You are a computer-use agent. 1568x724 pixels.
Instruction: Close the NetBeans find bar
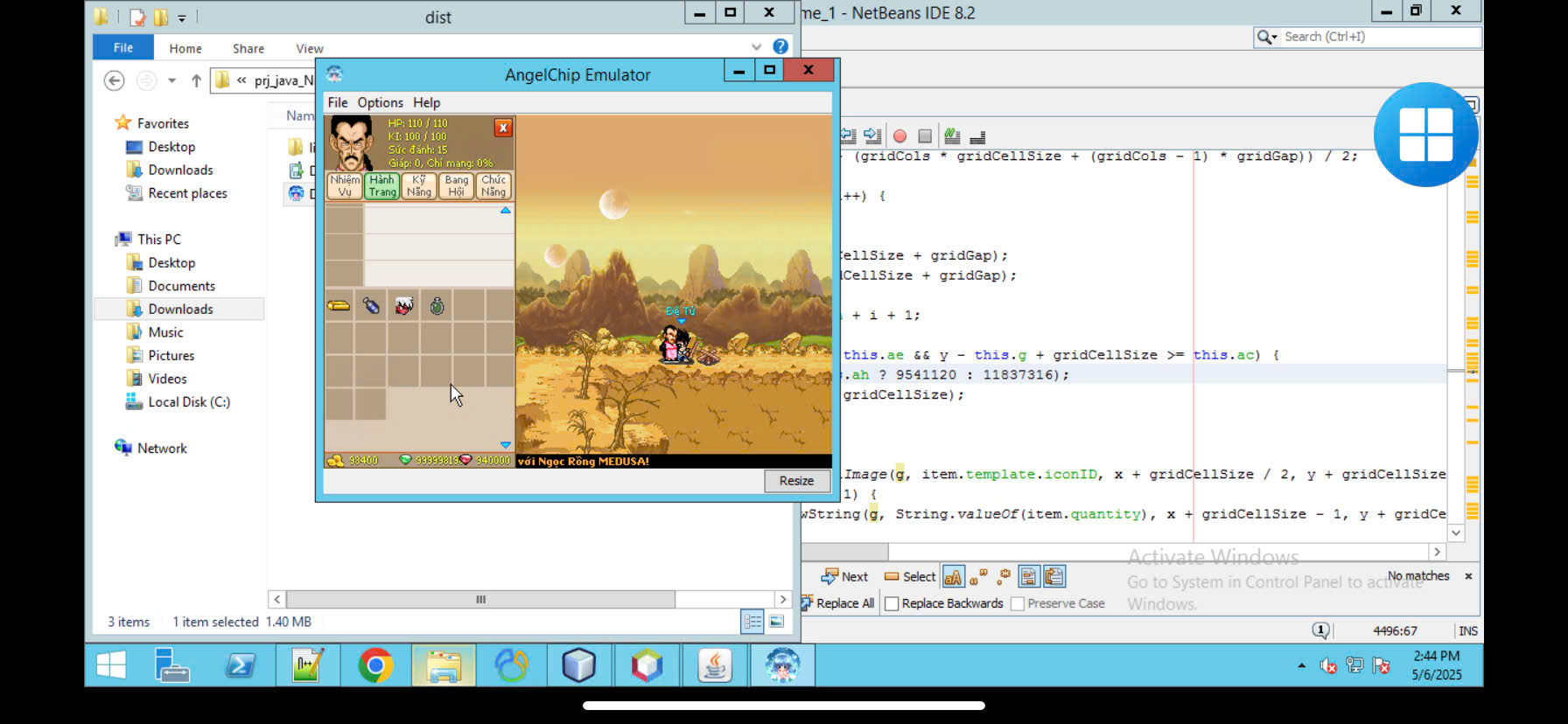[x=1468, y=576]
